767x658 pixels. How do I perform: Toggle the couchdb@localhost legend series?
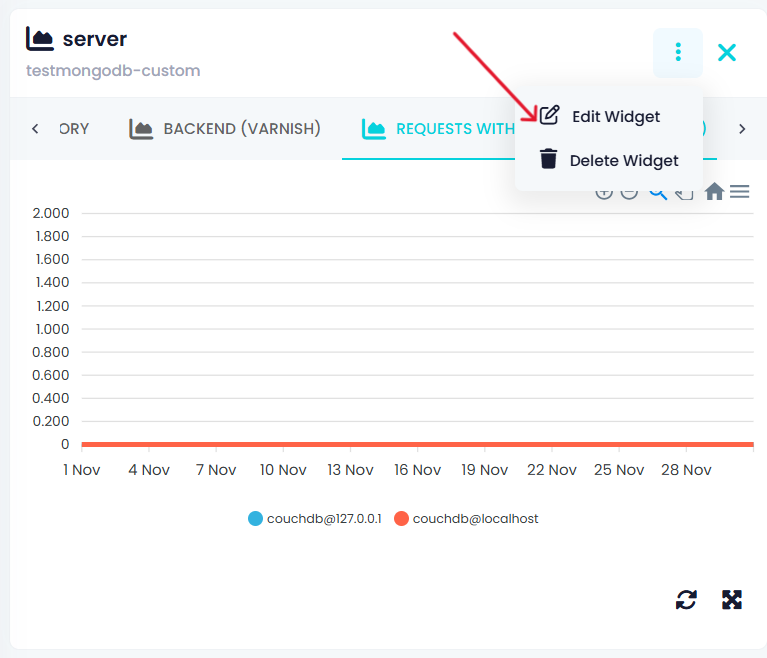click(475, 519)
